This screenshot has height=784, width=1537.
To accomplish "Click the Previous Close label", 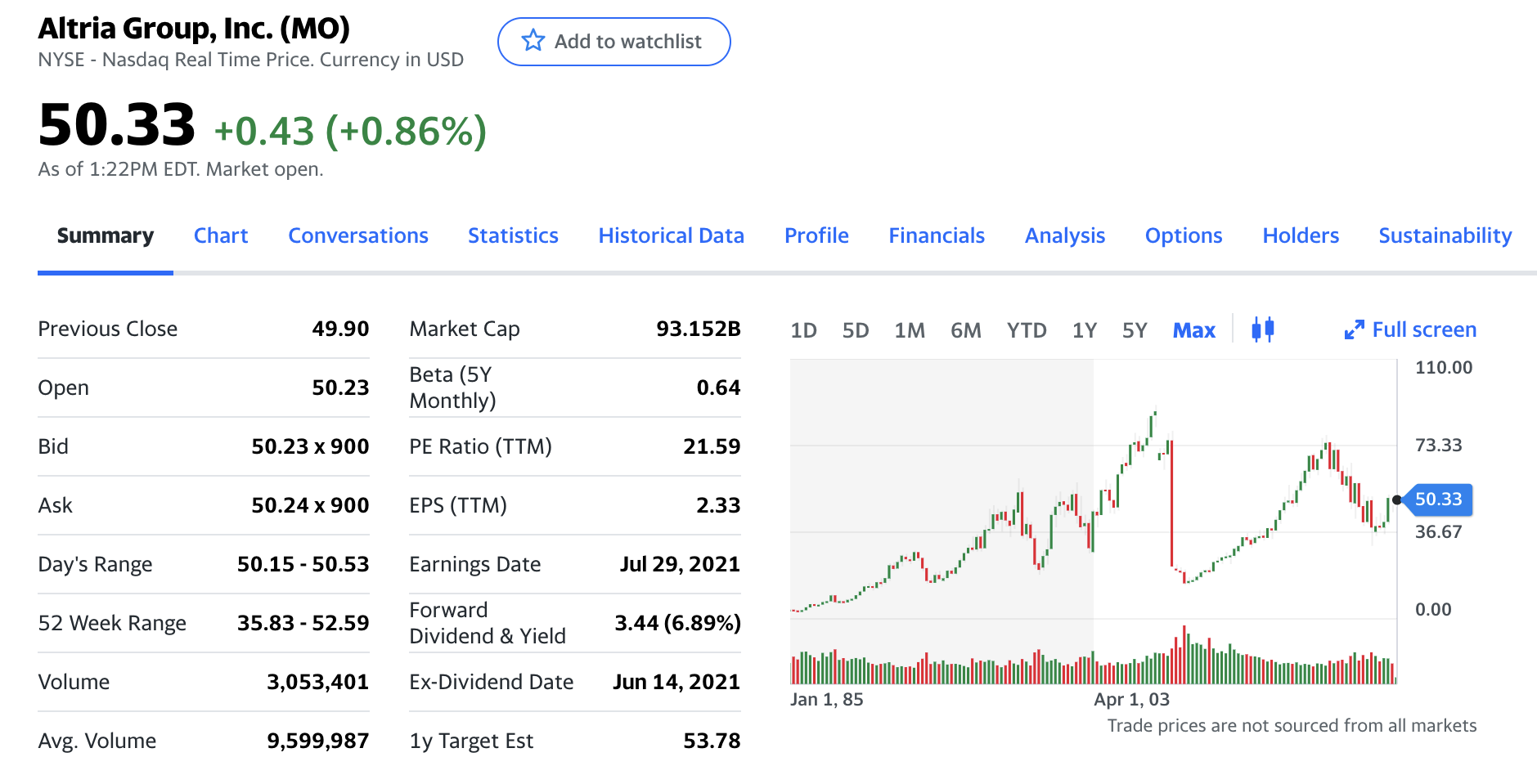I will coord(107,329).
